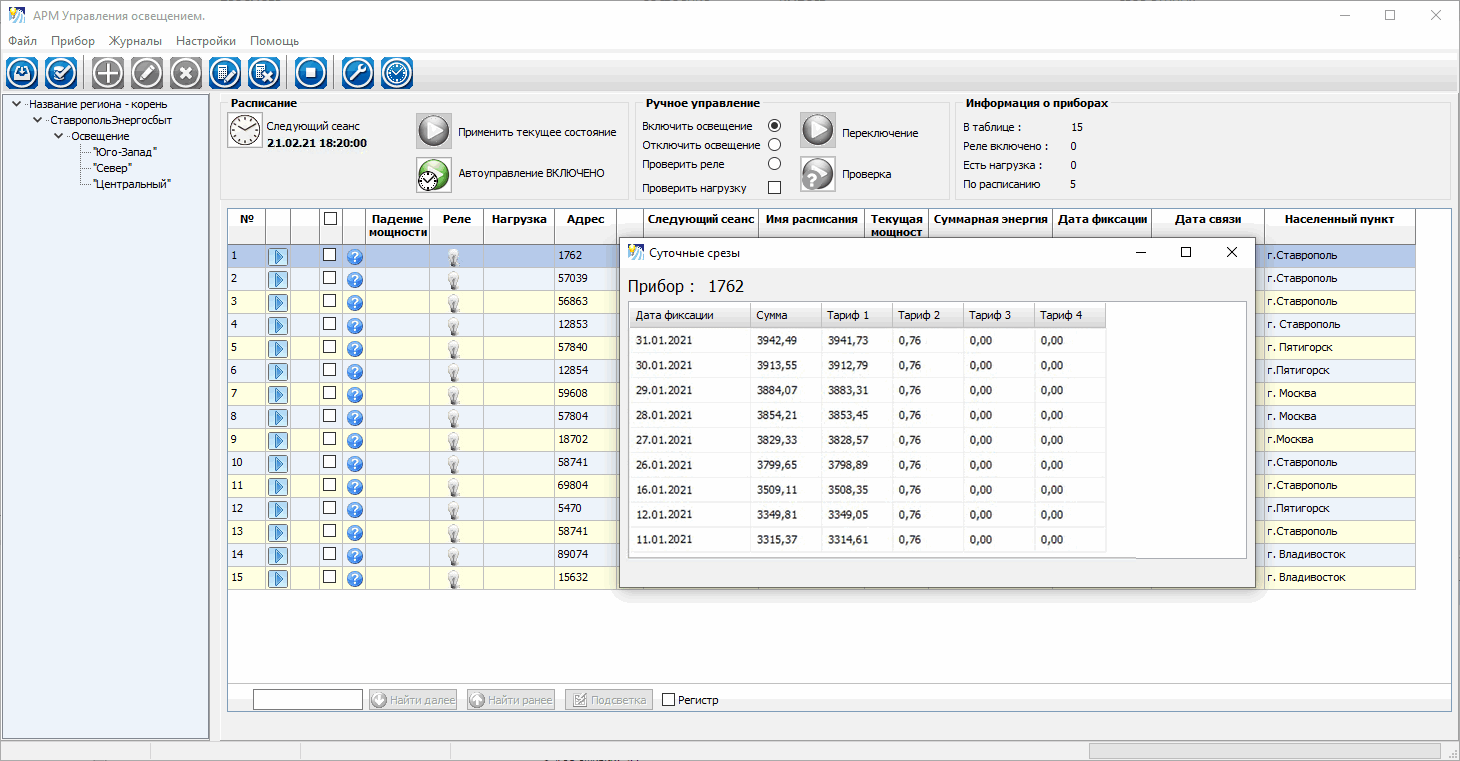This screenshot has width=1460, height=761.
Task: Click the relay bulb icon in row 10
Action: click(453, 464)
